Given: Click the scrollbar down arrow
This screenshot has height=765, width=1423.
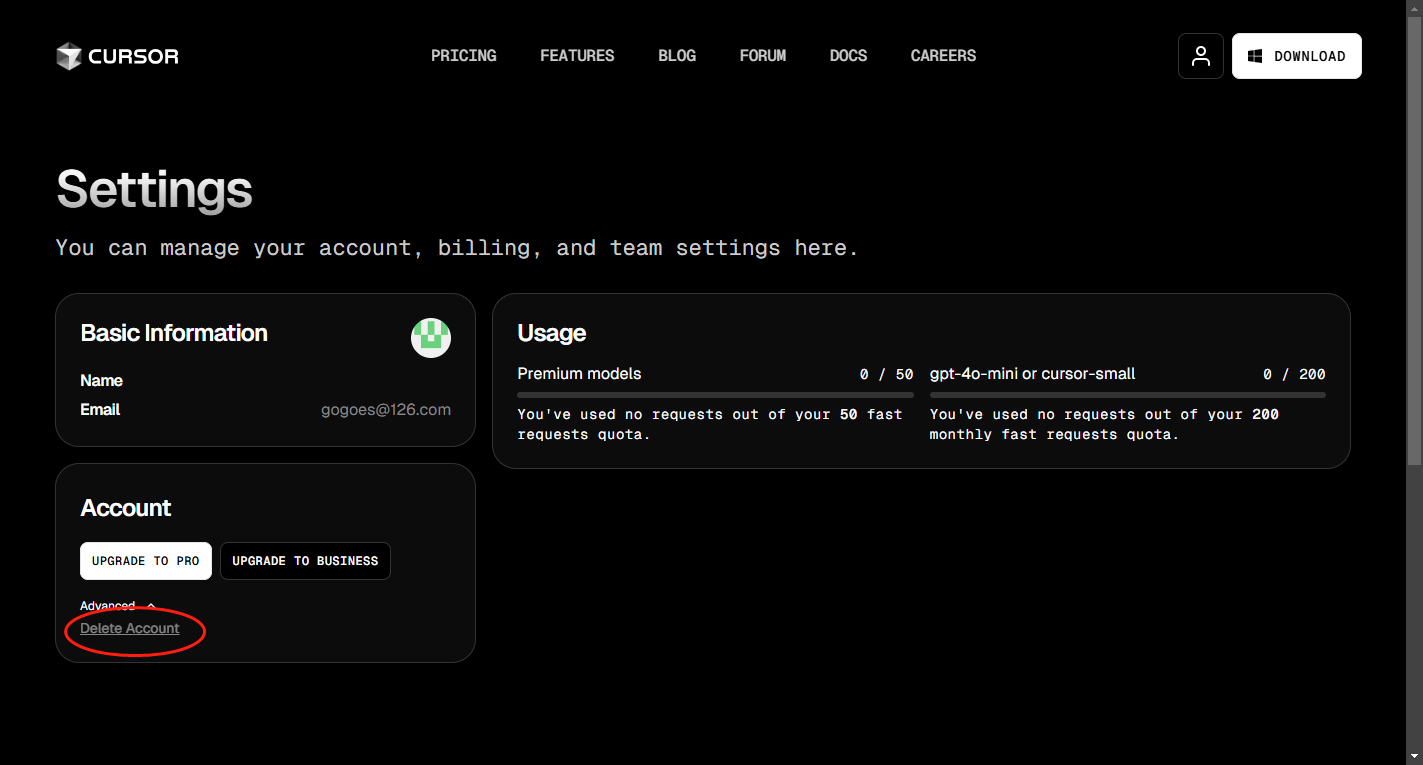Looking at the screenshot, I should pyautogui.click(x=1414, y=756).
